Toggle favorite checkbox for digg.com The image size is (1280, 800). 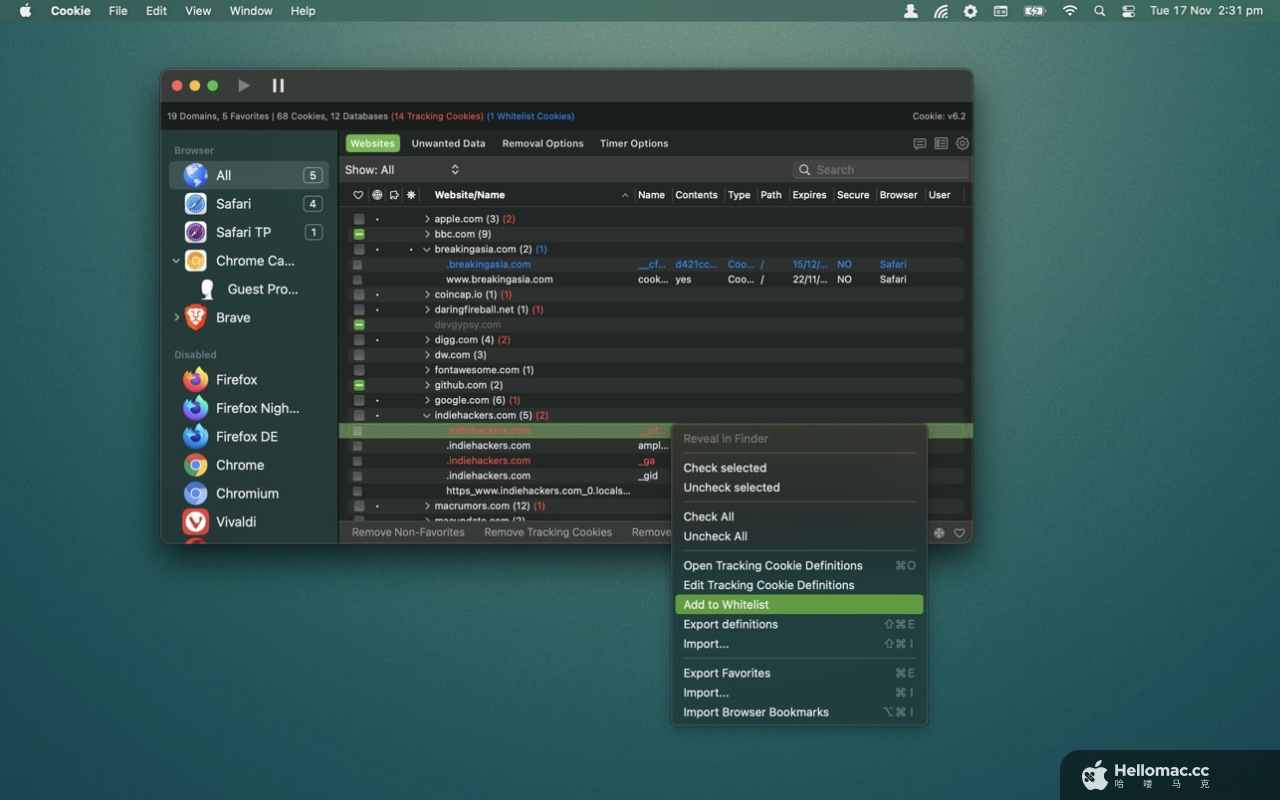point(358,340)
